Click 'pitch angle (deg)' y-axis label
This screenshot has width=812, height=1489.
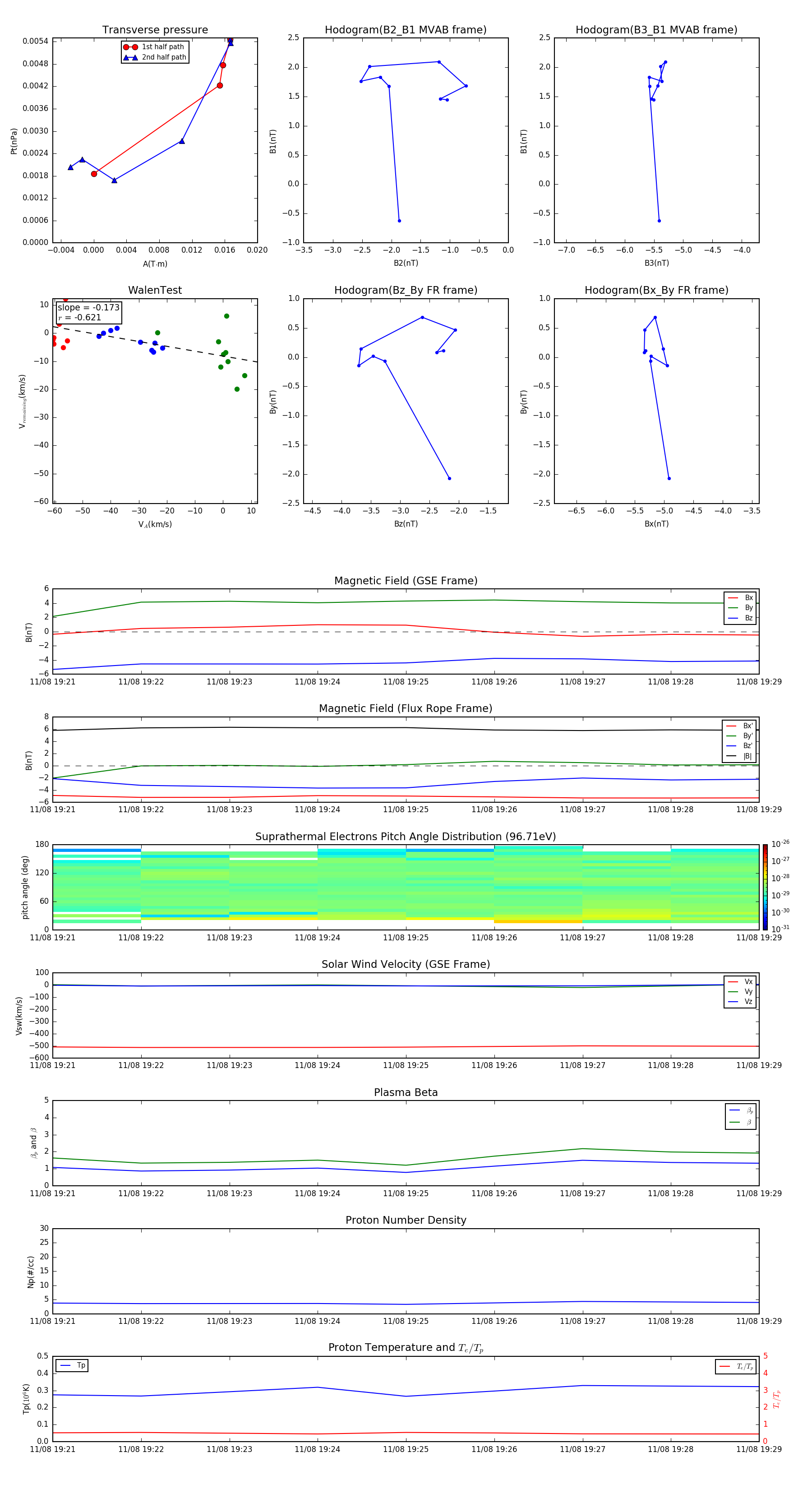[x=25, y=887]
